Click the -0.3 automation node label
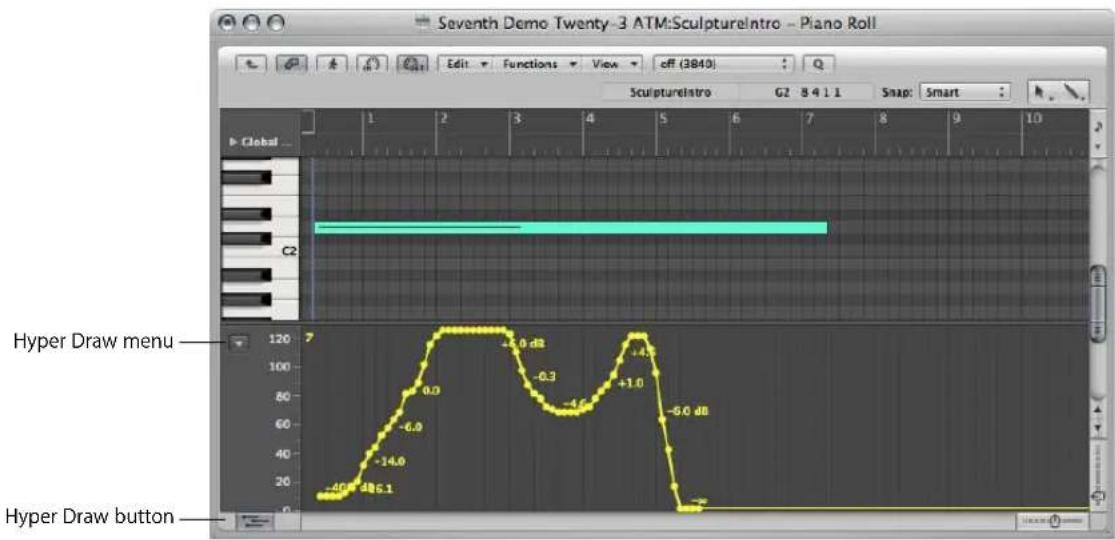1115x540 pixels. (544, 375)
